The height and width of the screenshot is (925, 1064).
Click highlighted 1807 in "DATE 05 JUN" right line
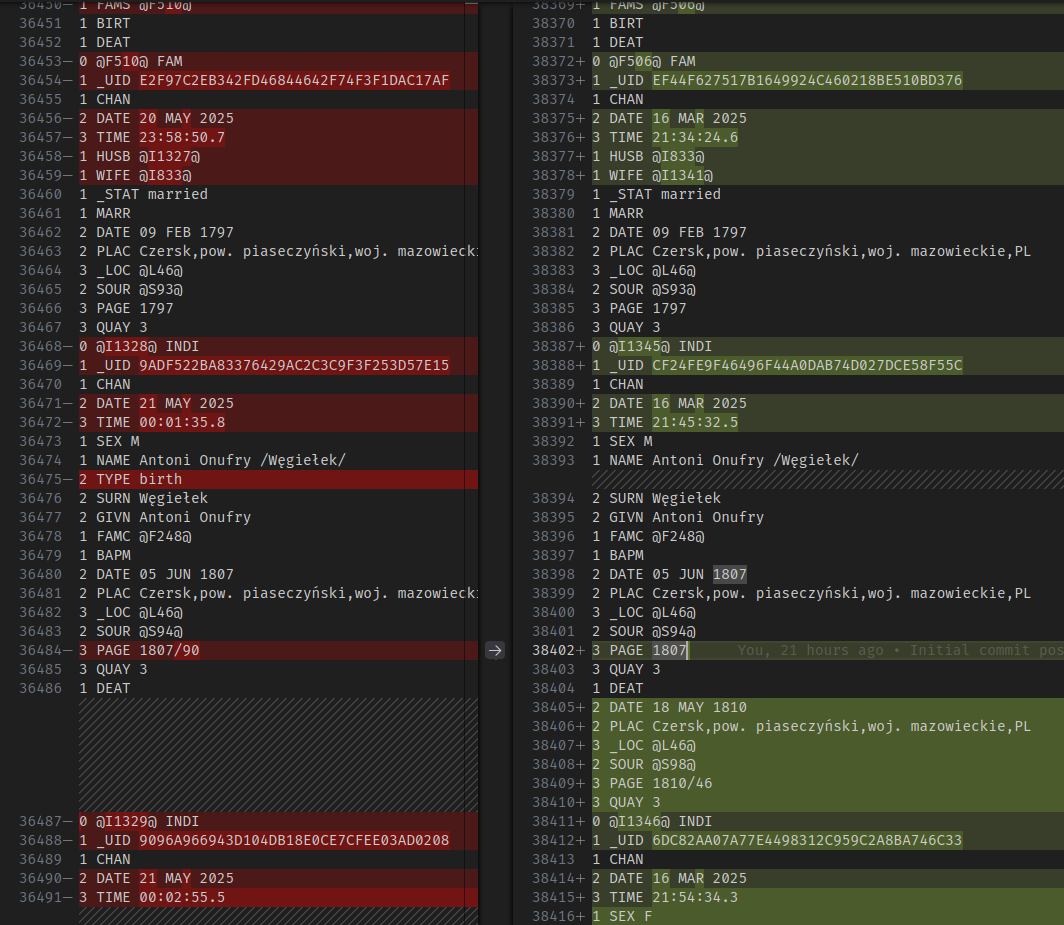729,574
